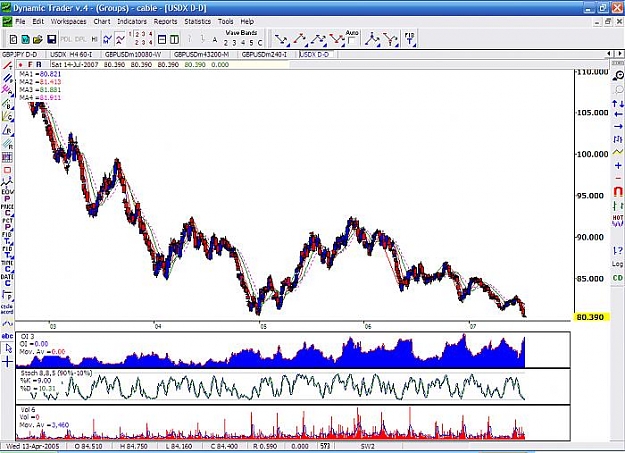Image resolution: width=625 pixels, height=453 pixels.
Task: Open the Chart menu
Action: click(102, 22)
